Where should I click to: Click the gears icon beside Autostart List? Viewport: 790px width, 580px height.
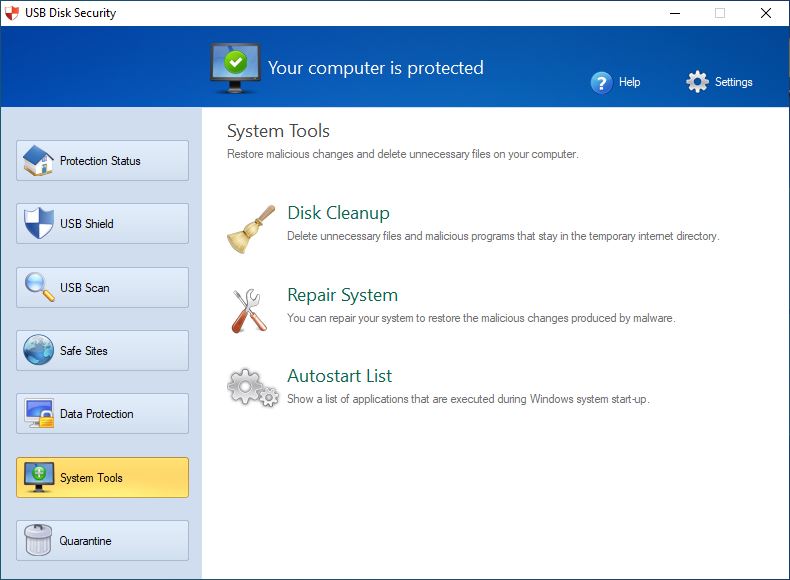coord(253,388)
